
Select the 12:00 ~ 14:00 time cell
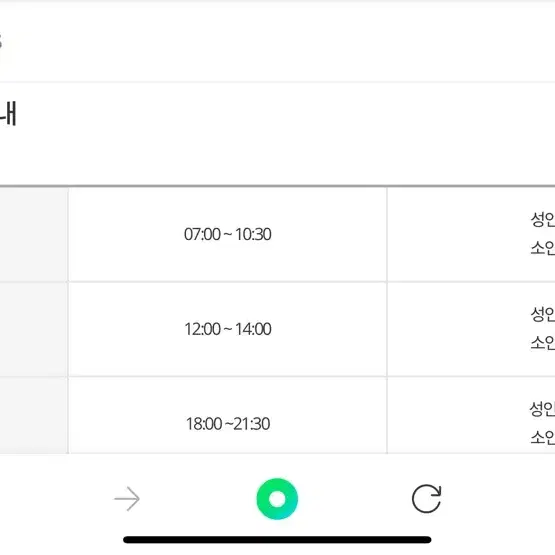(x=228, y=329)
